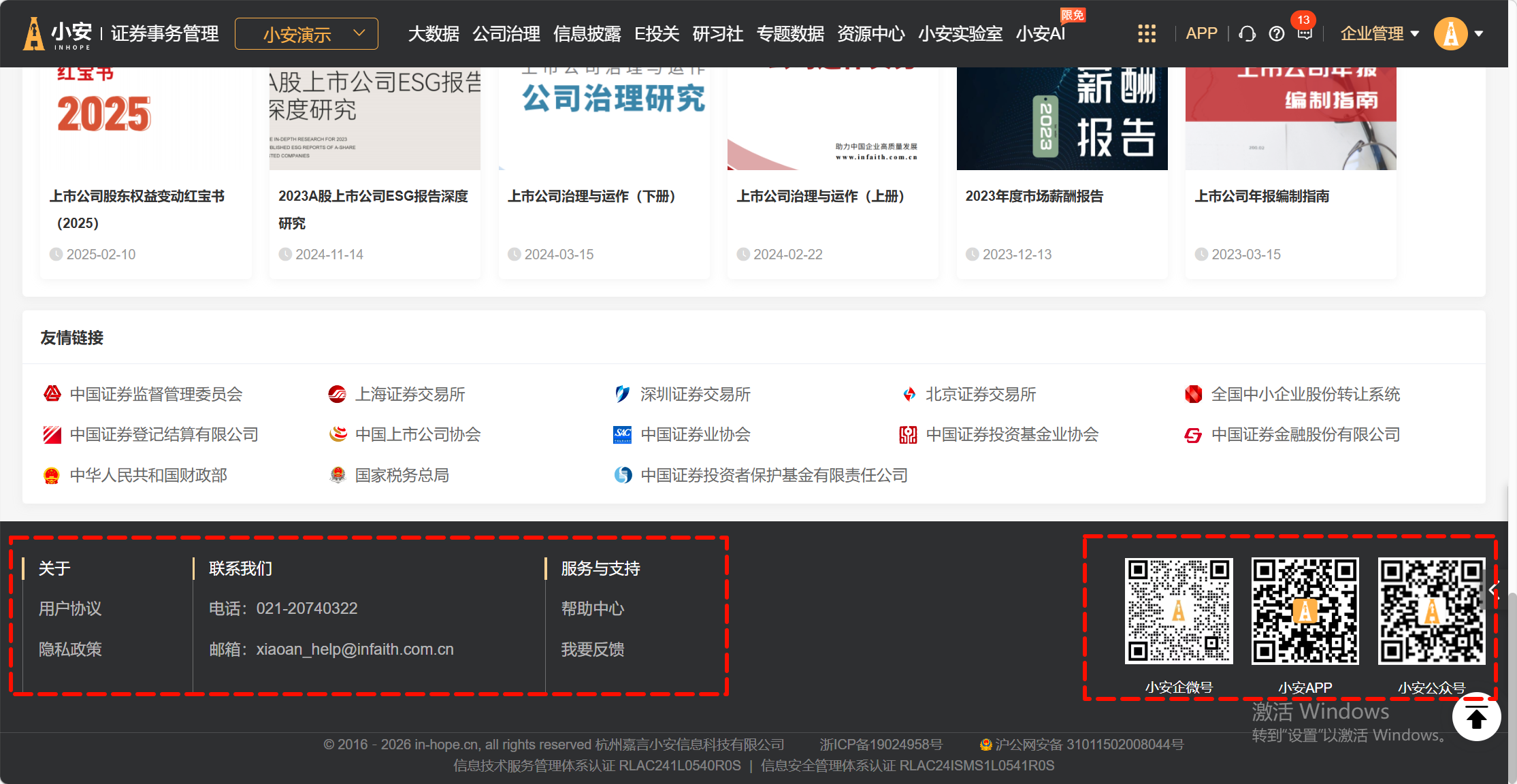Open 深圳证券交易所 link

tap(695, 394)
